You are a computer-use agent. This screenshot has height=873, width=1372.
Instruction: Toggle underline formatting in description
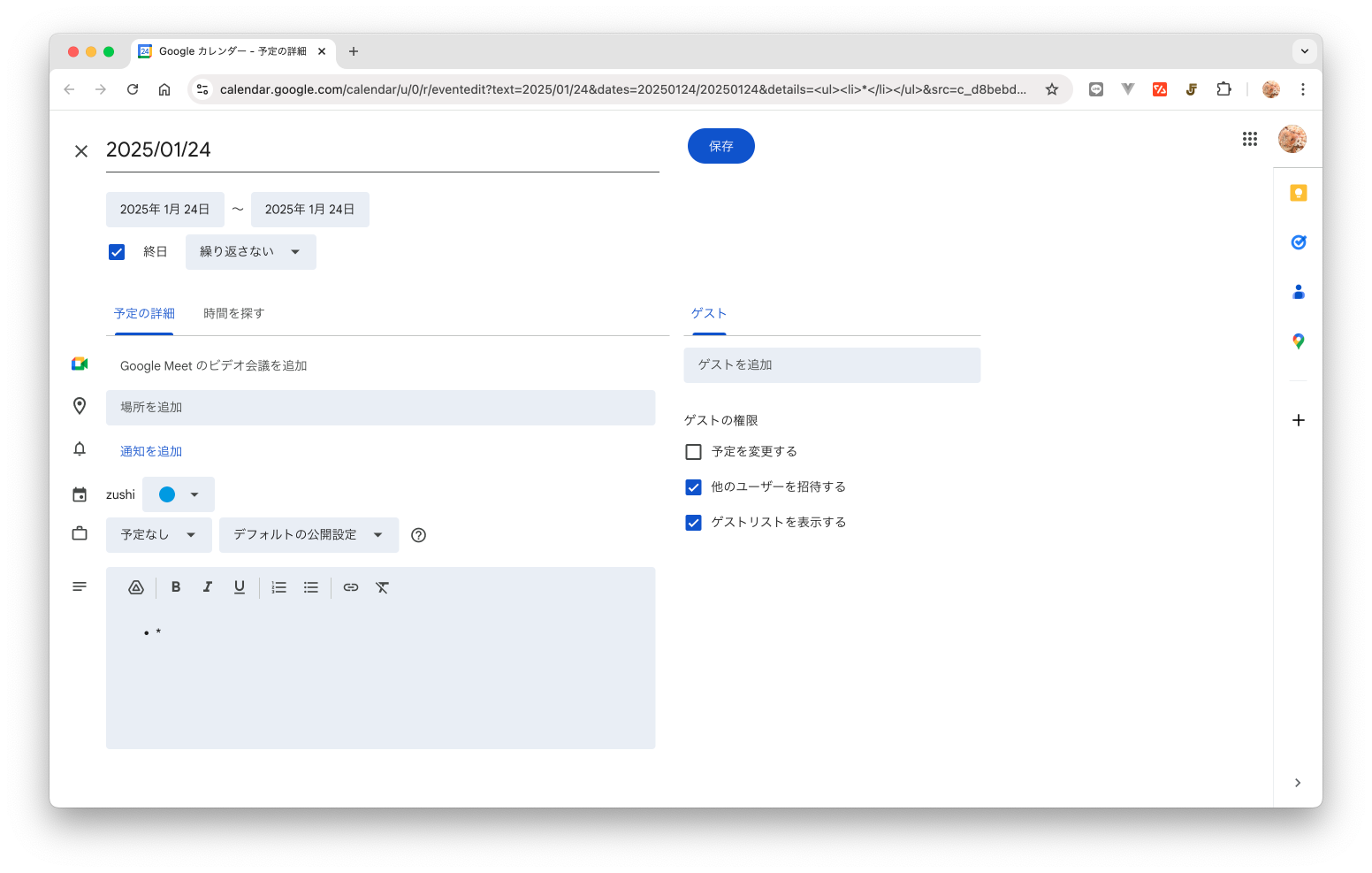pos(240,587)
